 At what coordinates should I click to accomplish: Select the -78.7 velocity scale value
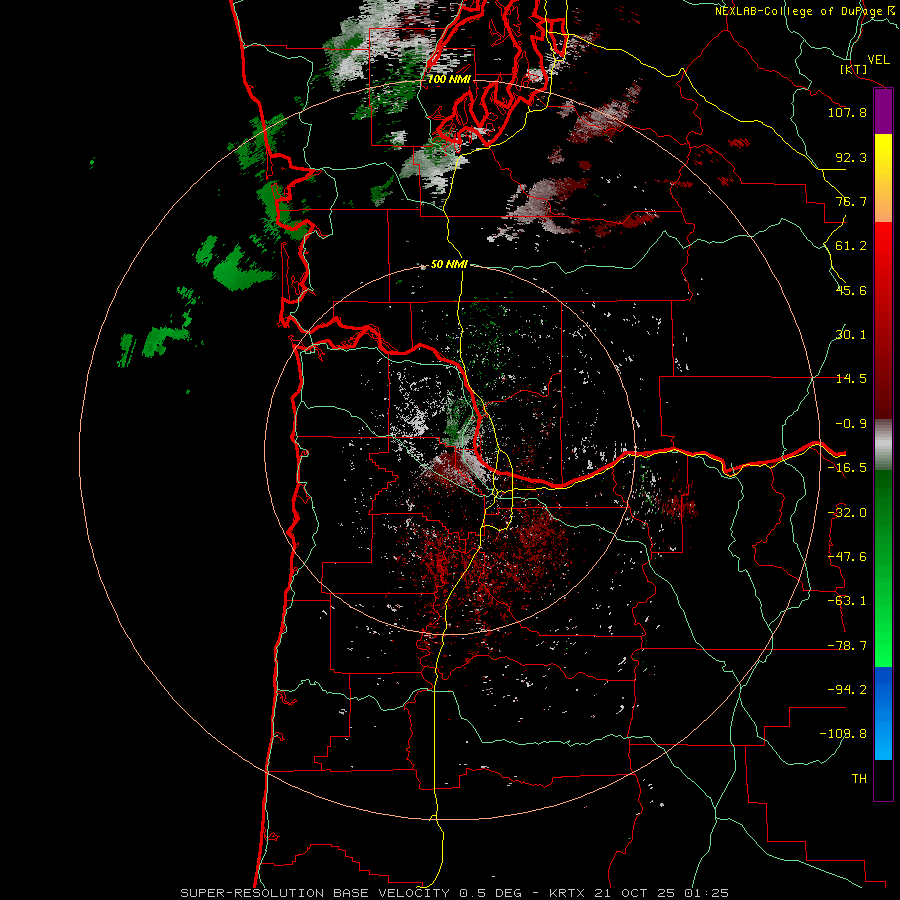(847, 646)
